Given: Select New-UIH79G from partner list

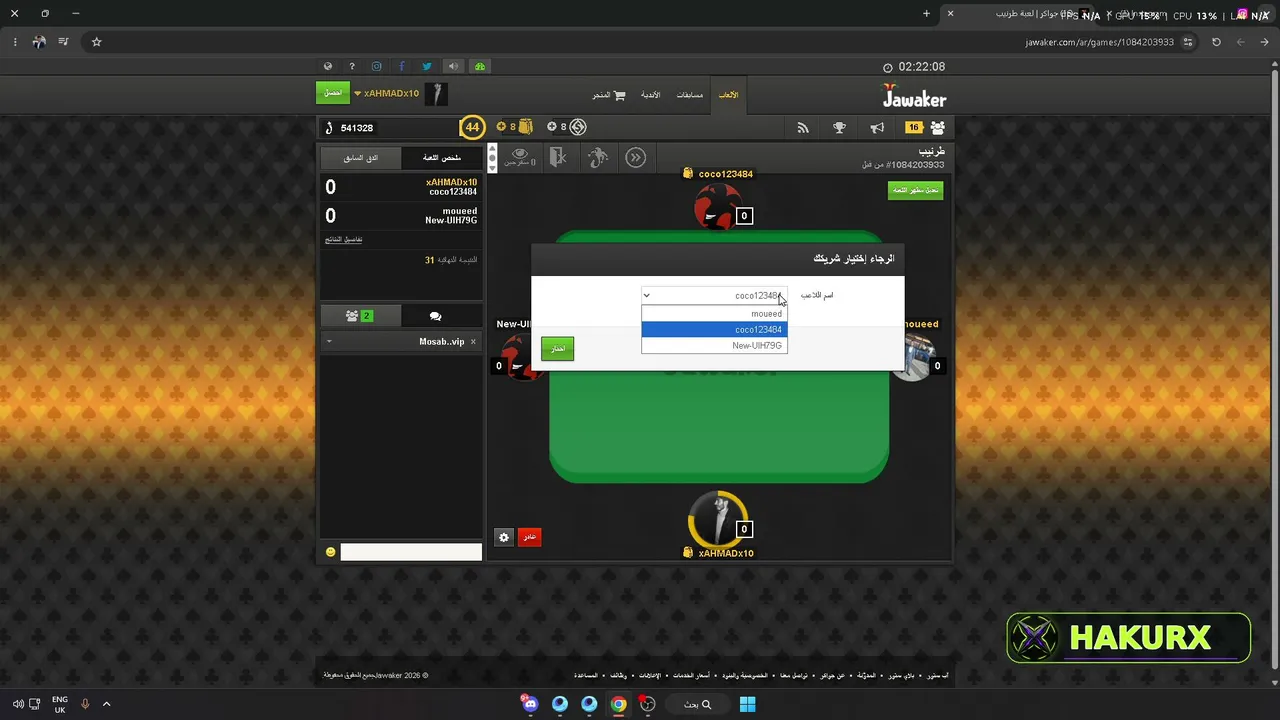Looking at the screenshot, I should click(x=714, y=346).
